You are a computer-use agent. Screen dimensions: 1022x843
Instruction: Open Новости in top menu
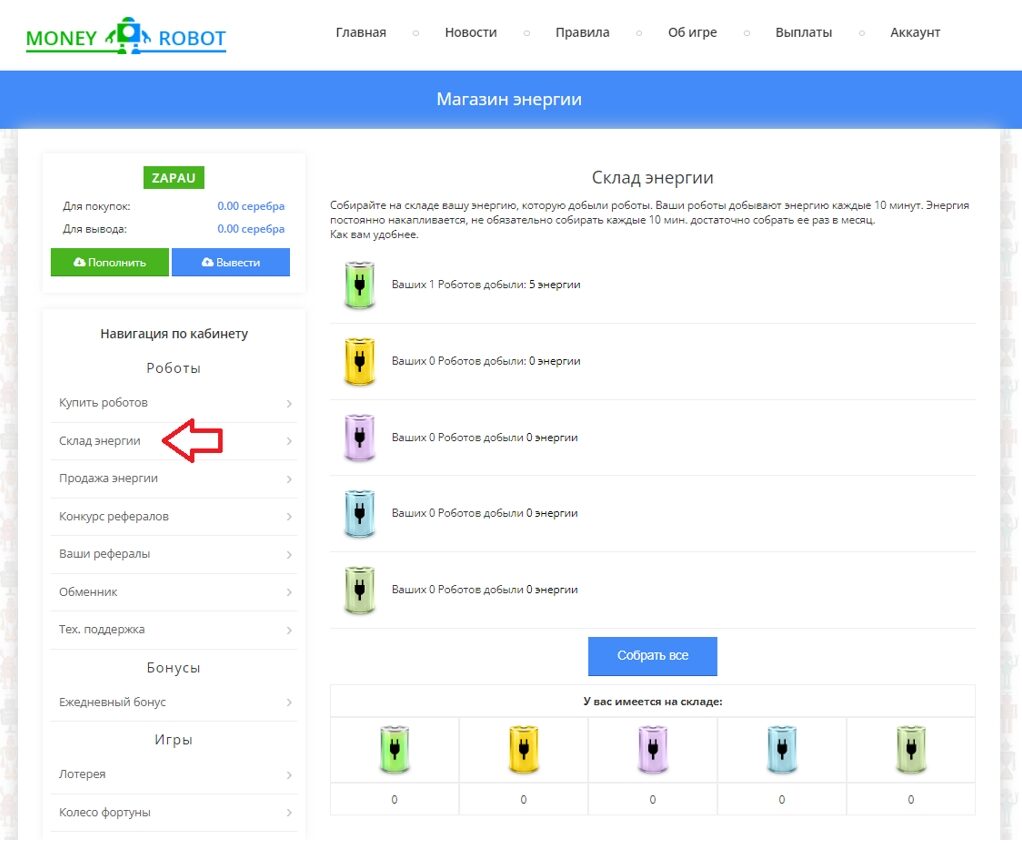click(471, 33)
